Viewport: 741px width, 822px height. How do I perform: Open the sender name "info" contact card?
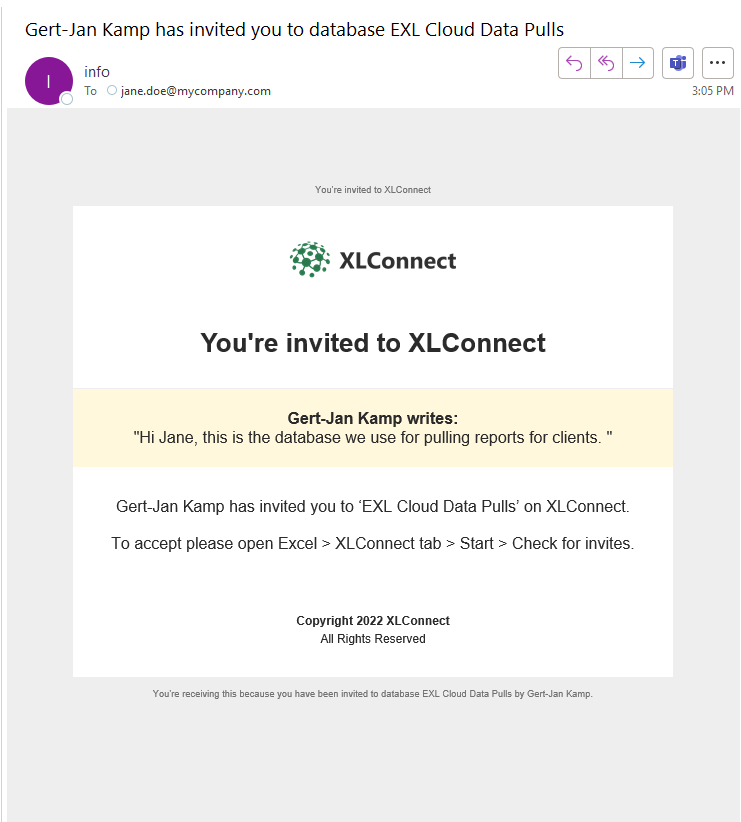pyautogui.click(x=97, y=72)
